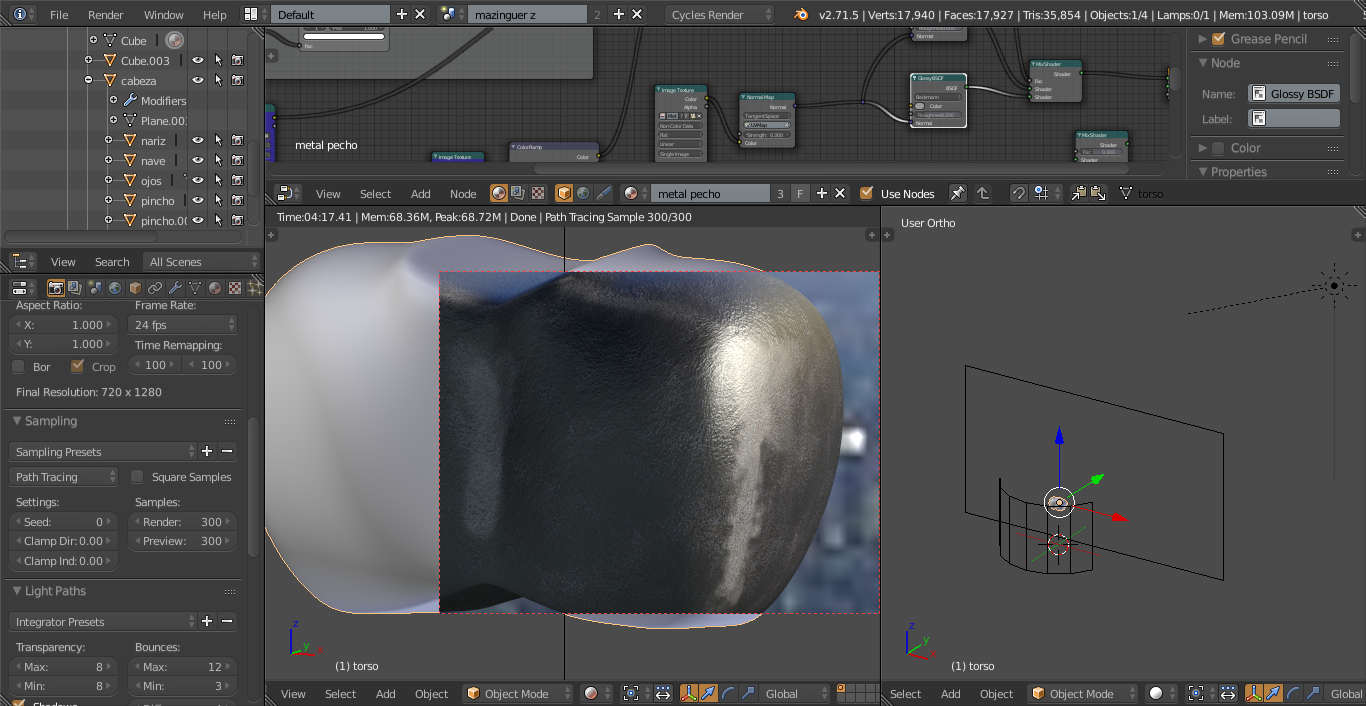Select the translate manipulator arrow in left viewport header

coord(708,693)
